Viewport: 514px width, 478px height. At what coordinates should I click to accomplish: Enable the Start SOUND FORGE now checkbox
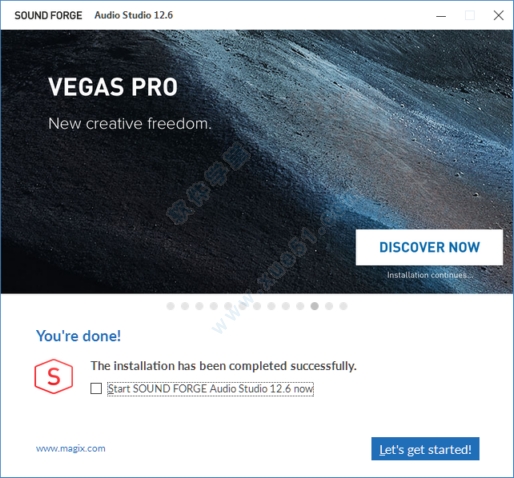[96, 388]
